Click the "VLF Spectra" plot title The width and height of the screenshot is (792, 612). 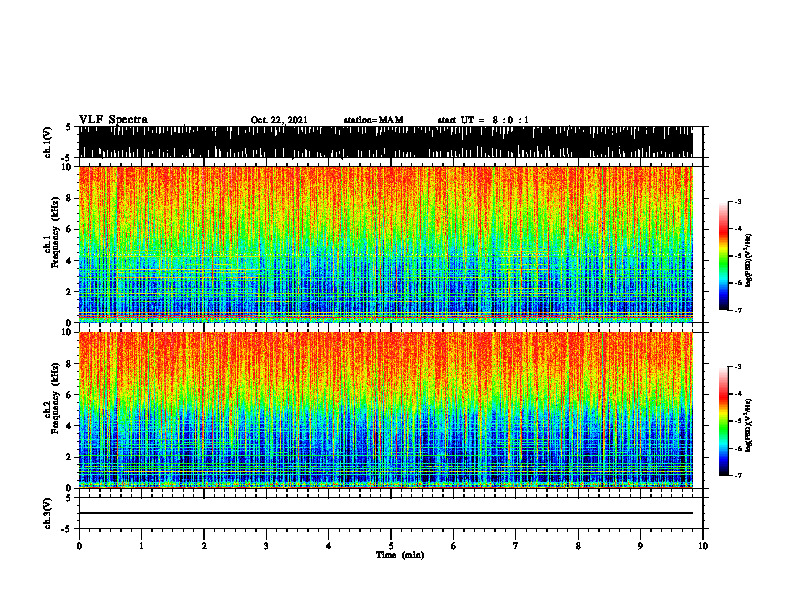click(x=113, y=120)
